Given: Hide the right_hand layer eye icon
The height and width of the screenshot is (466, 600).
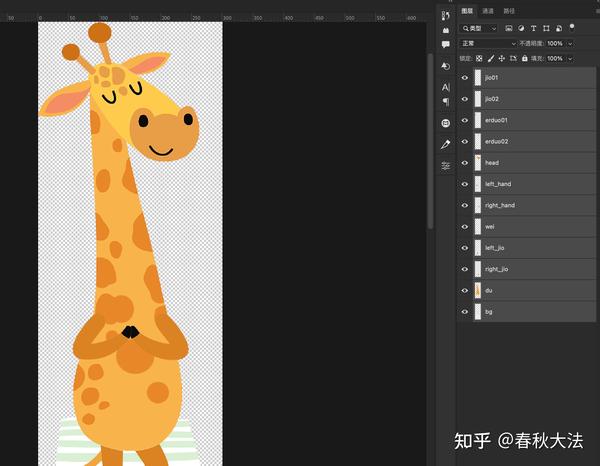Looking at the screenshot, I should pyautogui.click(x=465, y=205).
